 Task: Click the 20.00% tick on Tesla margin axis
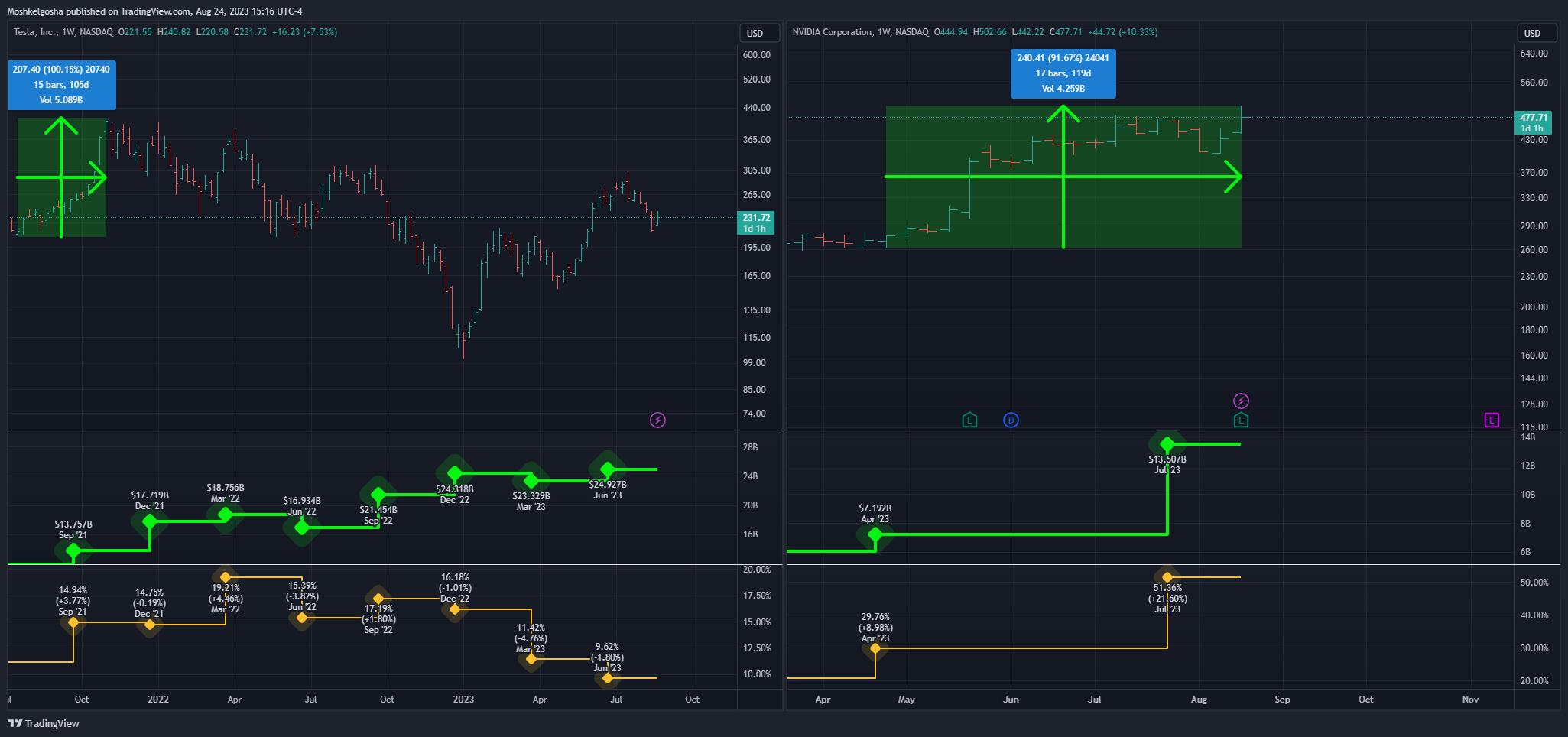[757, 570]
